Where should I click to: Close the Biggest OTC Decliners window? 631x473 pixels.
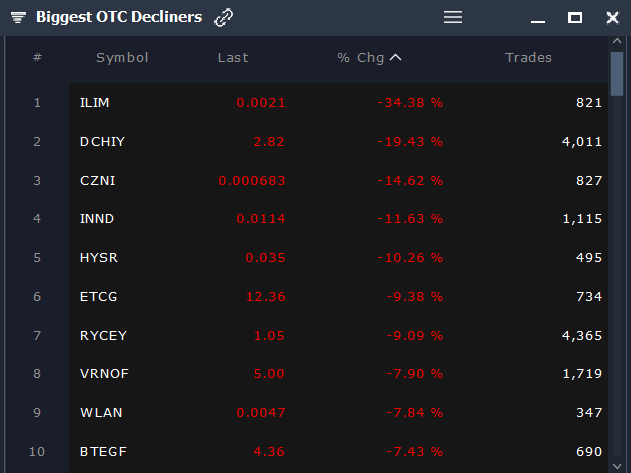612,17
